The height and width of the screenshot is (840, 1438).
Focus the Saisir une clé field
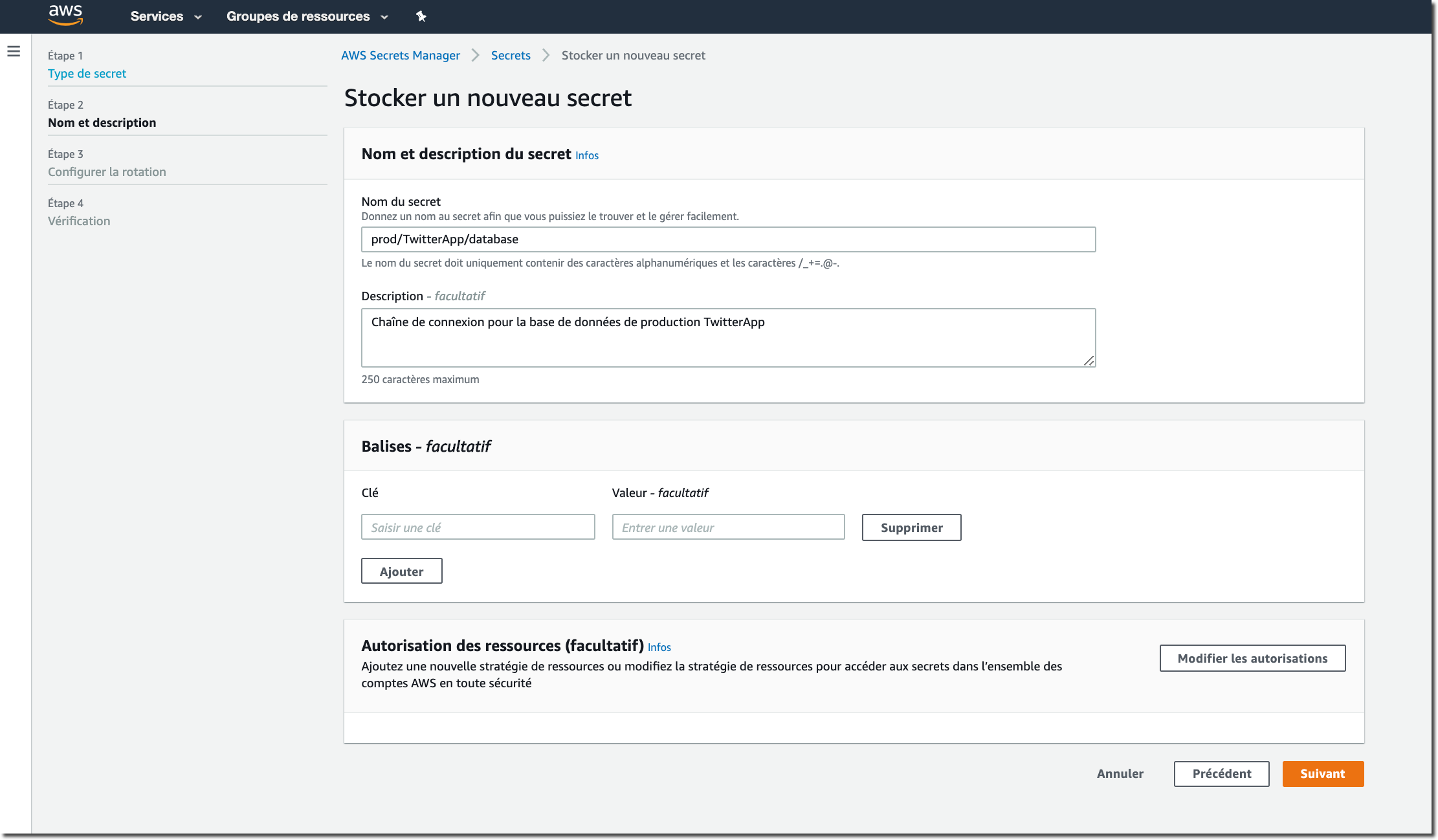[x=478, y=527]
